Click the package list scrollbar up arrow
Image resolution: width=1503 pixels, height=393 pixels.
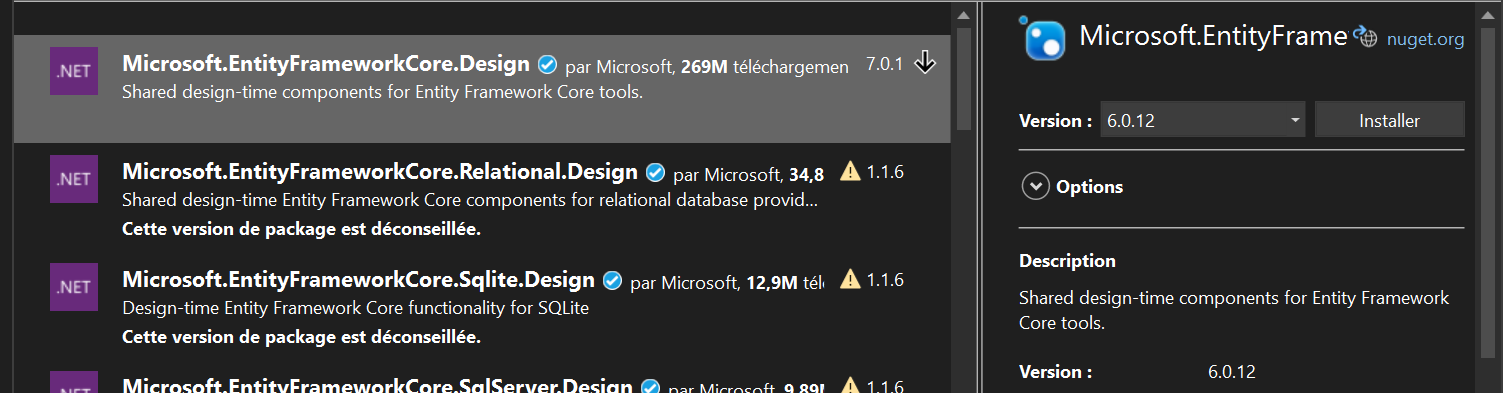(963, 15)
